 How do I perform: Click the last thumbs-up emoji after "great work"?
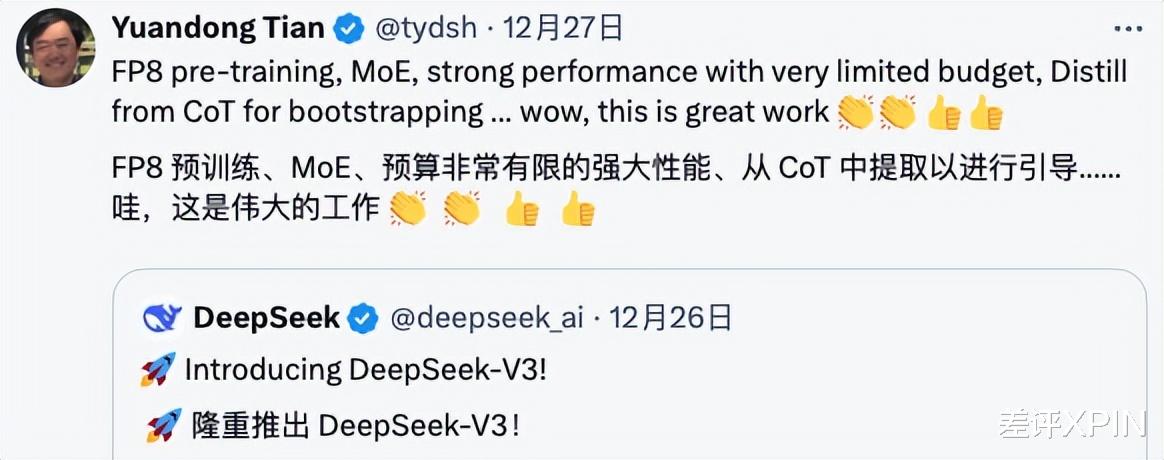coord(987,114)
